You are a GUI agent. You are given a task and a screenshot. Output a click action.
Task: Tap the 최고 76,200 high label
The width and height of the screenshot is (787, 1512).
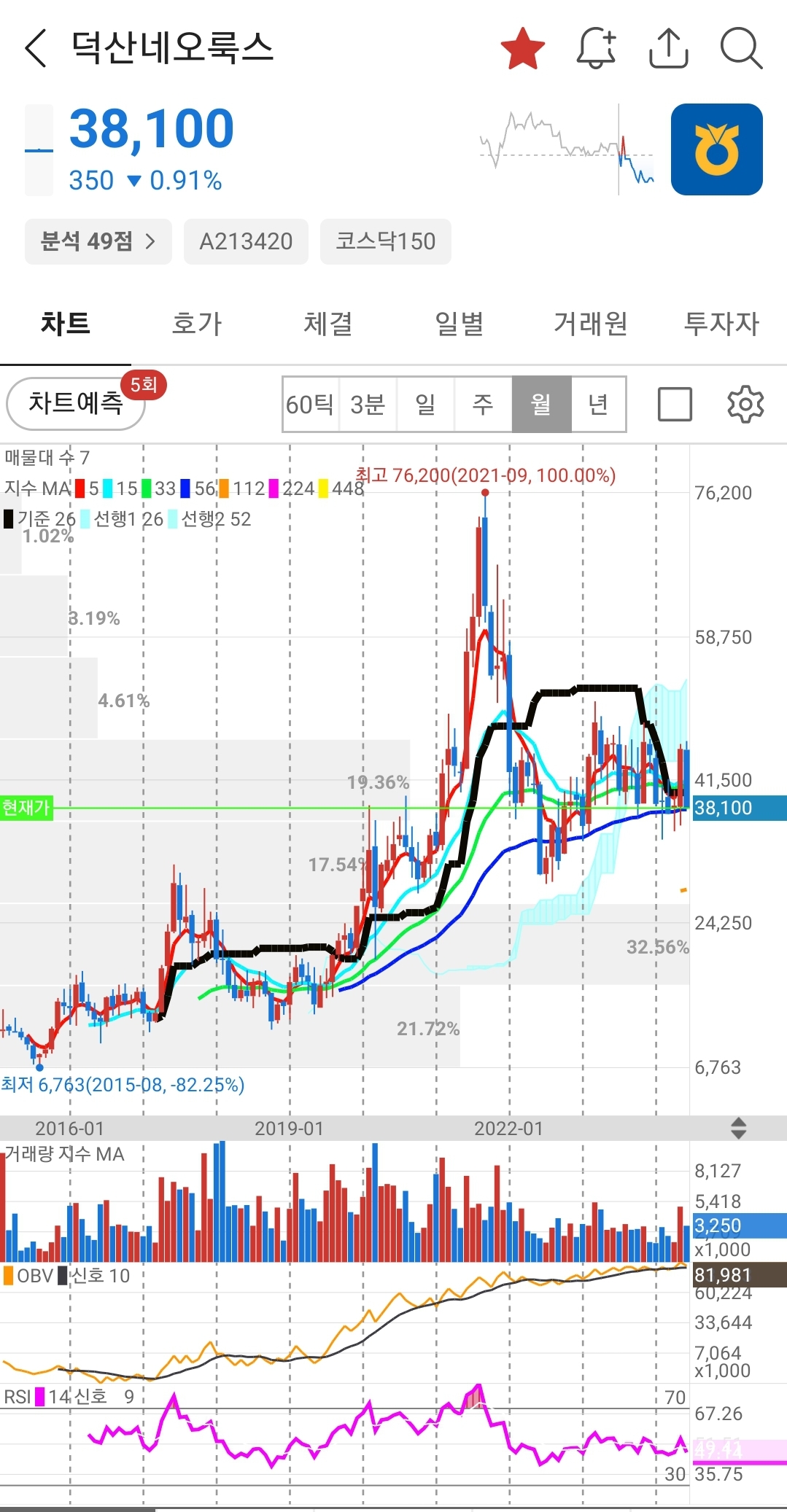486,475
